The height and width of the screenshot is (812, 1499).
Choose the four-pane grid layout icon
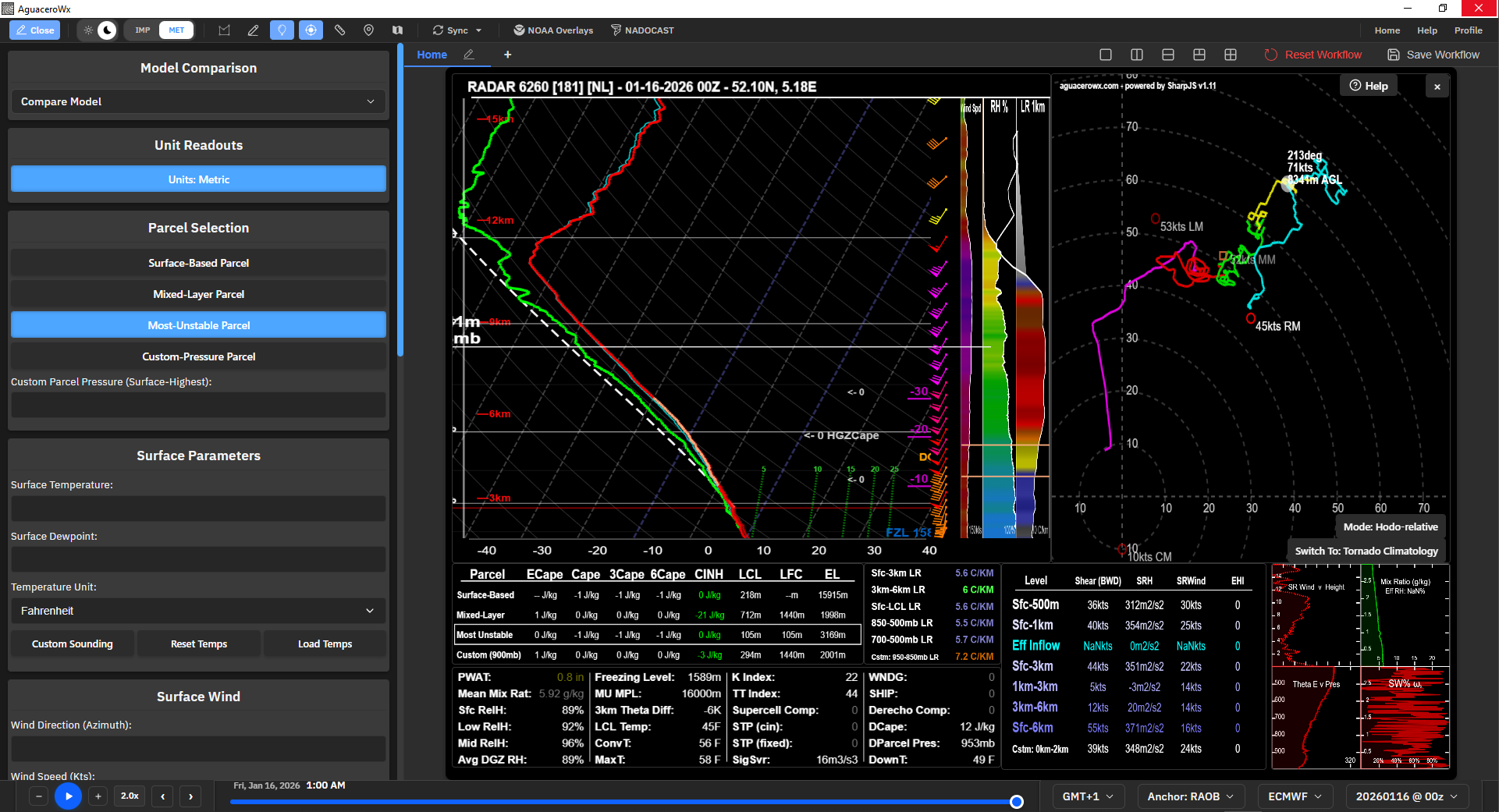click(x=1231, y=55)
